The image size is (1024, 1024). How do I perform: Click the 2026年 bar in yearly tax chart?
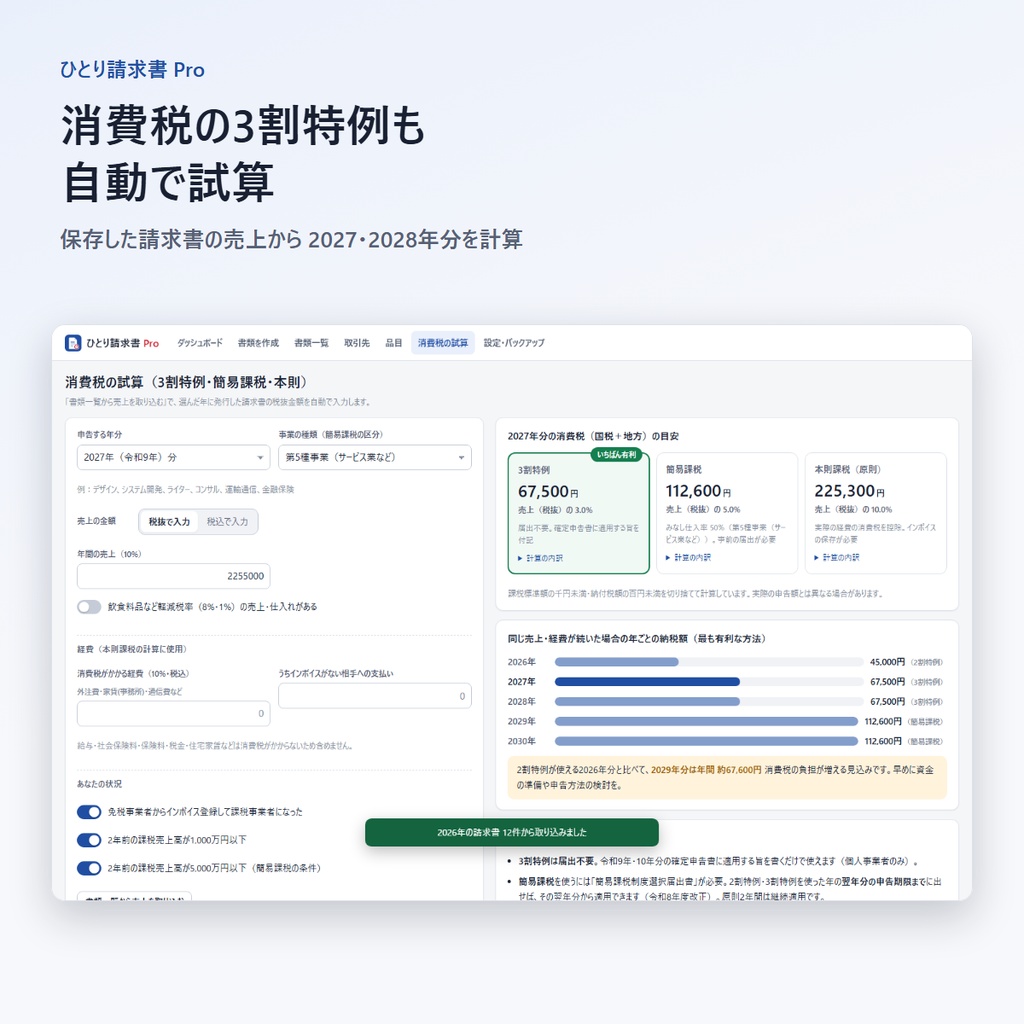(x=616, y=662)
